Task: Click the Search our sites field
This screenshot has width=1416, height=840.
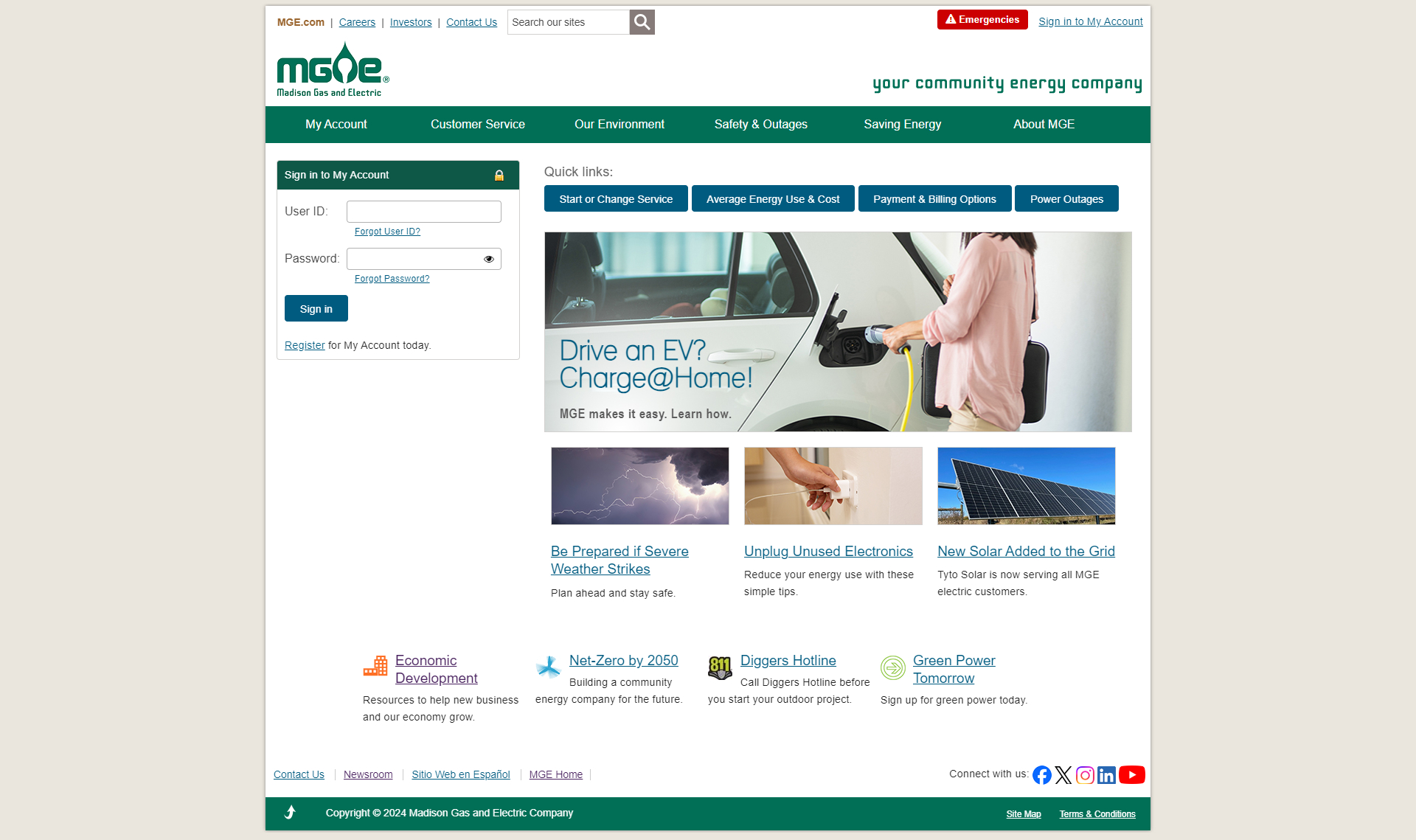Action: pyautogui.click(x=569, y=22)
